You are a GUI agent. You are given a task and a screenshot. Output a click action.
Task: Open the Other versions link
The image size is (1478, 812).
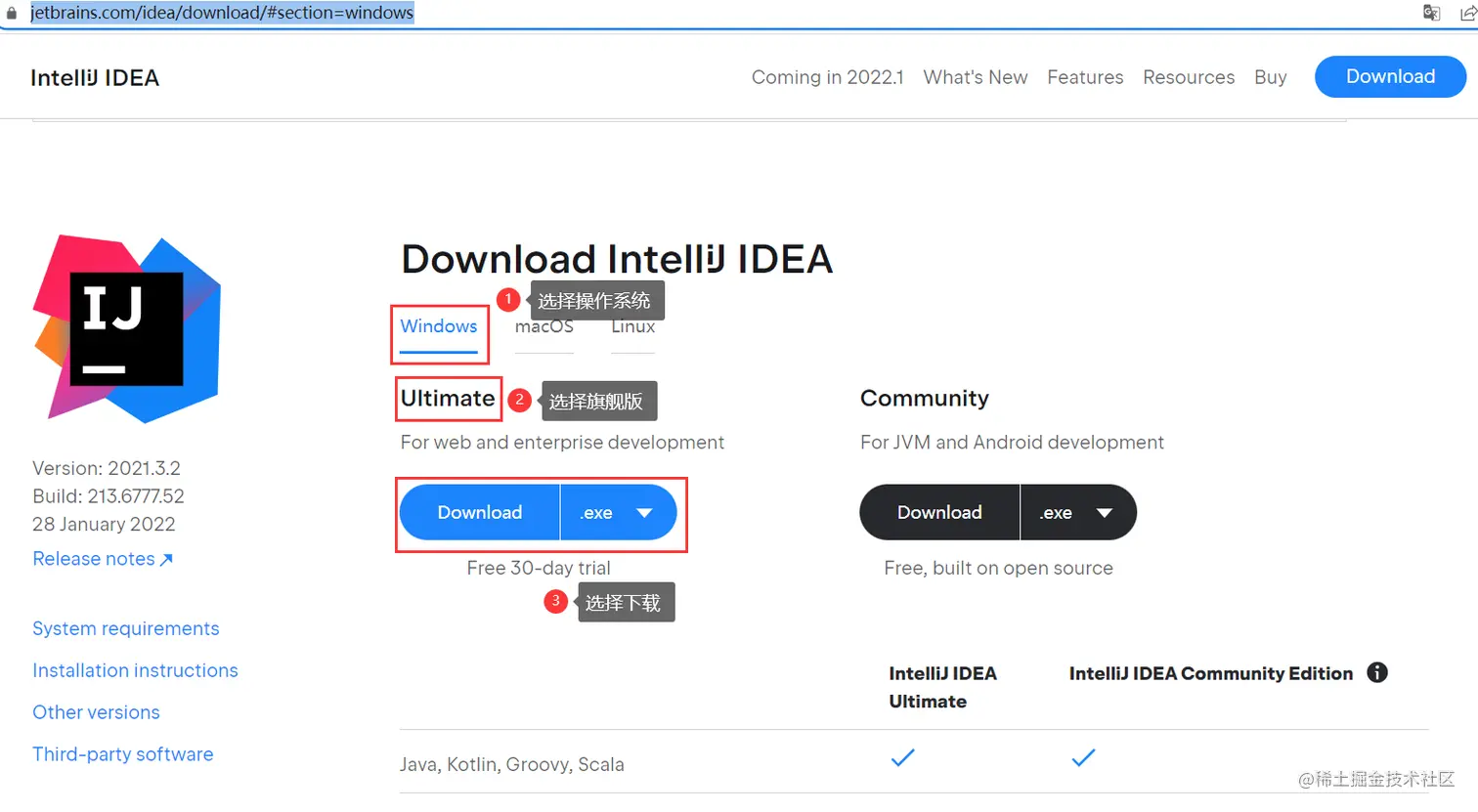96,712
